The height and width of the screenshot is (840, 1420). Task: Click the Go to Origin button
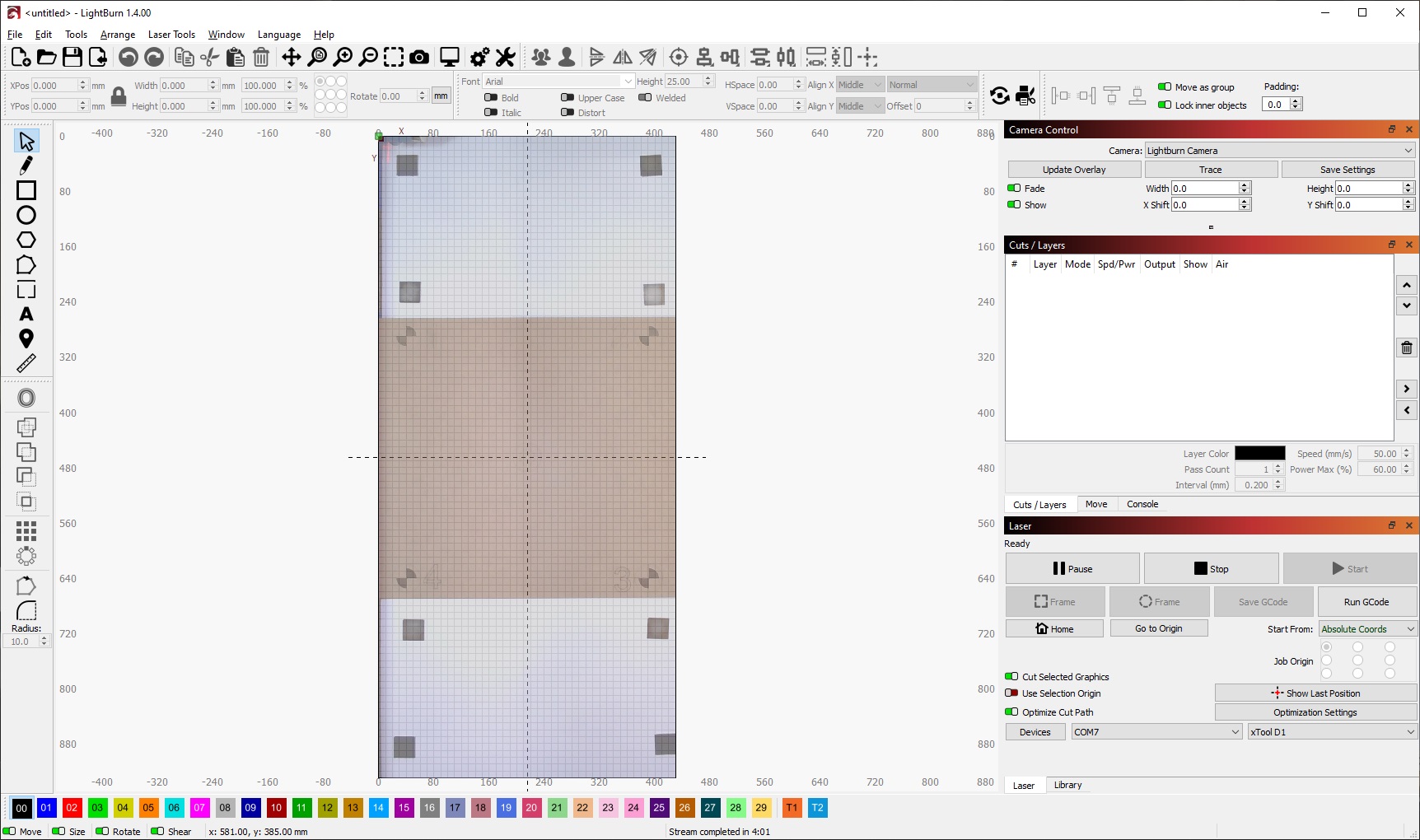pos(1159,628)
